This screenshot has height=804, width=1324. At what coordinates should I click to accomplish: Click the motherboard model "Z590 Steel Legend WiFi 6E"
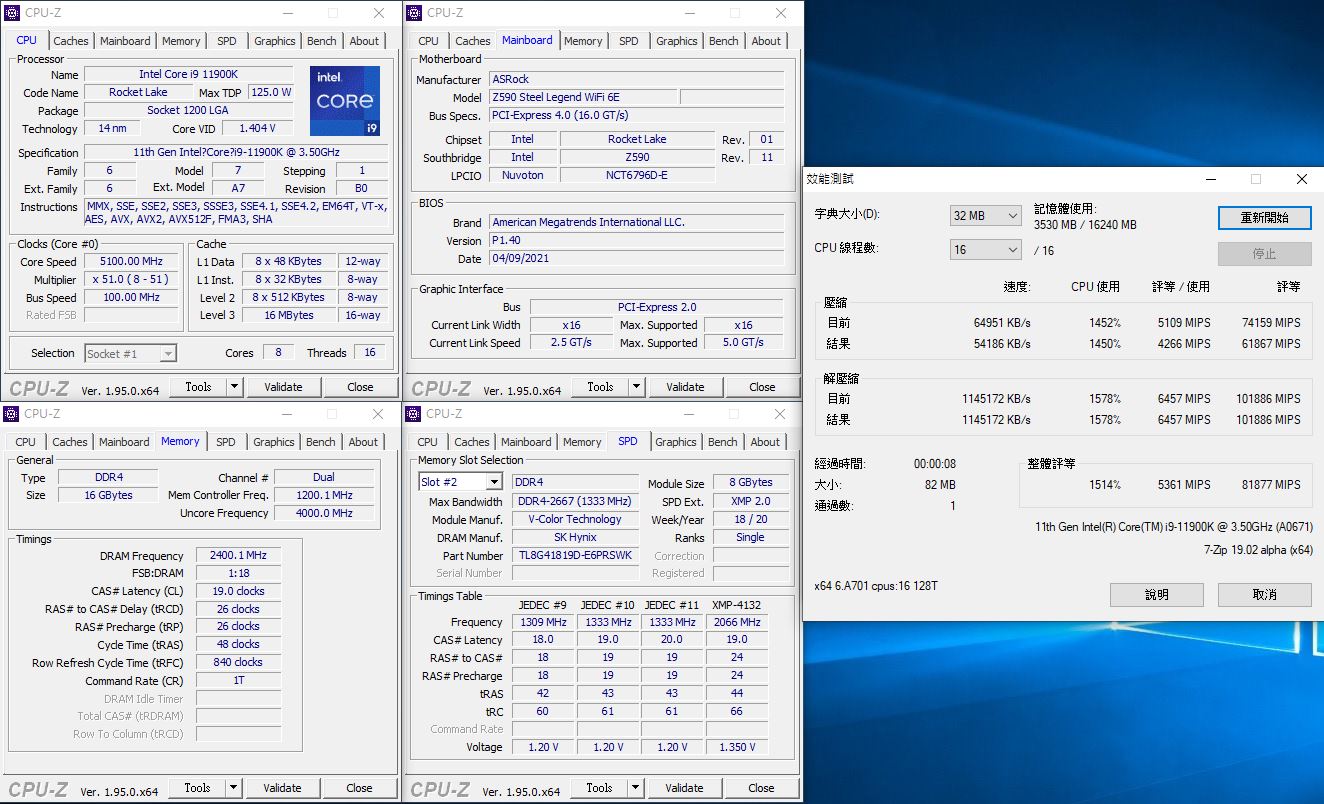(x=583, y=98)
